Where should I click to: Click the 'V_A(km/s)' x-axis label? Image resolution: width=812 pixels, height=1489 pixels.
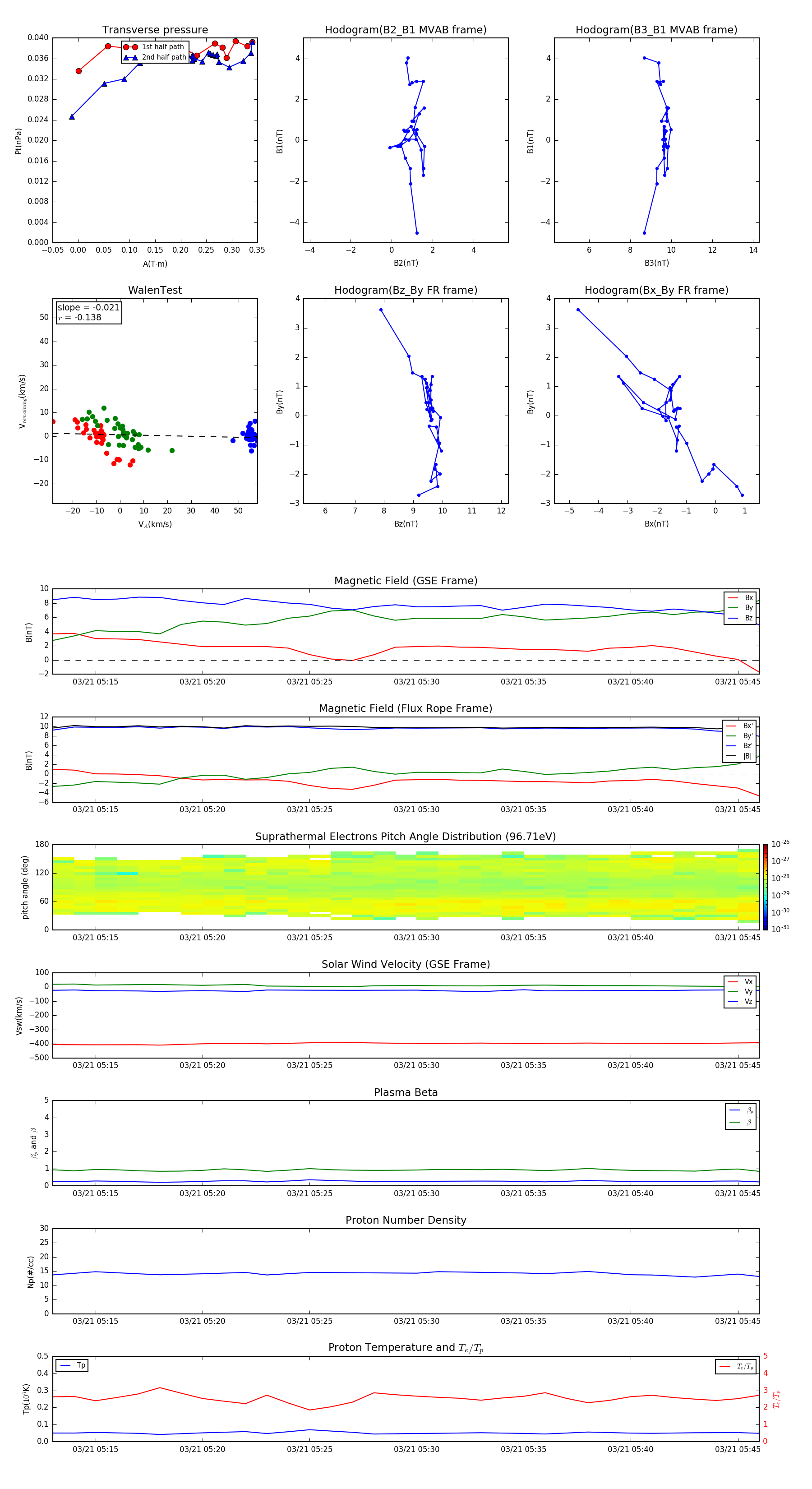155,525
